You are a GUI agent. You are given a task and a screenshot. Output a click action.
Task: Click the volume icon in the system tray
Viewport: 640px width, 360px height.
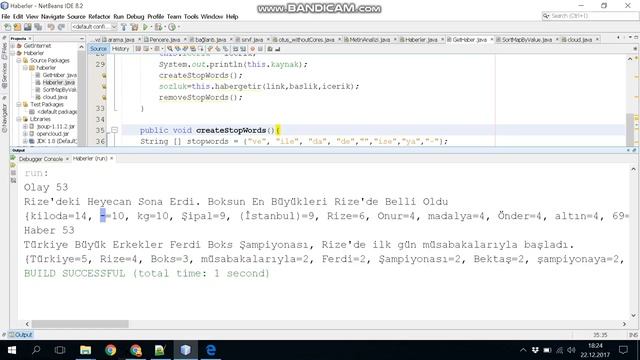pos(571,350)
